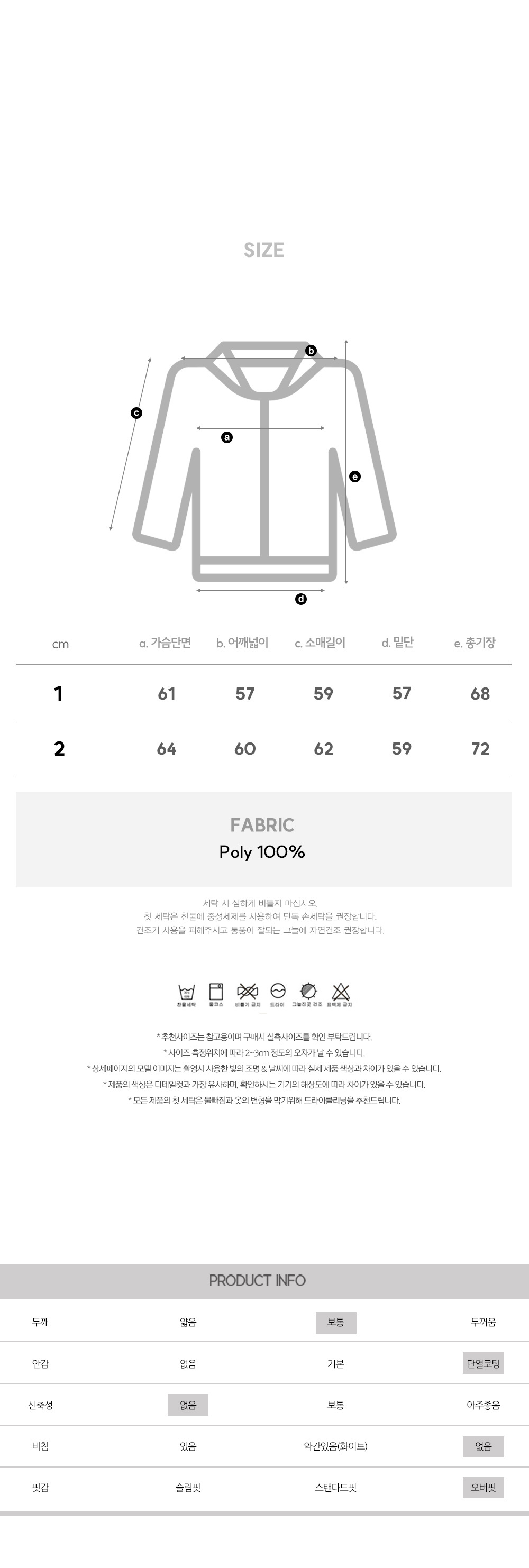The width and height of the screenshot is (529, 1568).
Task: Click the 슬림핏 fit option
Action: (187, 1488)
